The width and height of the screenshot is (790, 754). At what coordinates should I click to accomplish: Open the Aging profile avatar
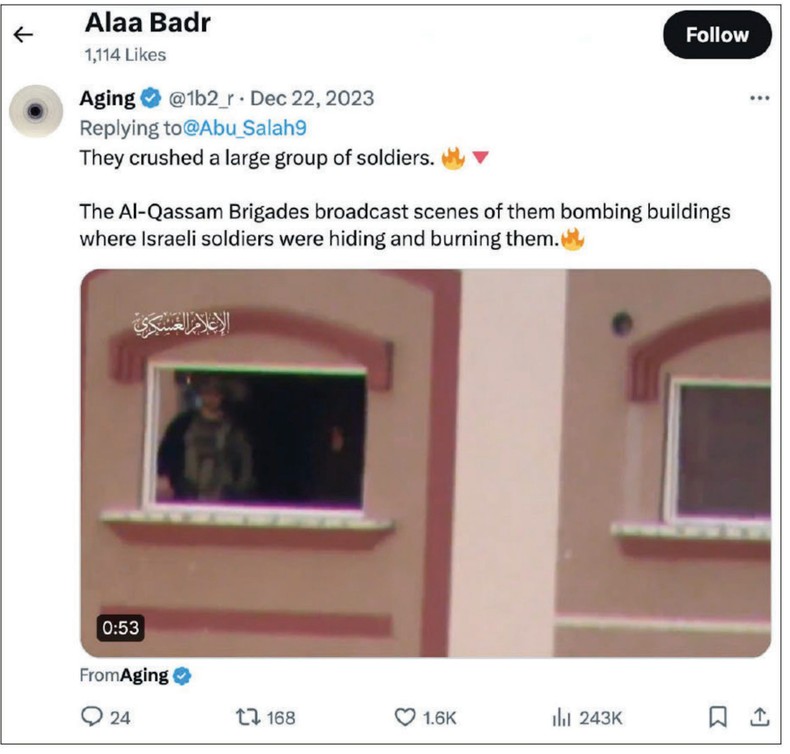coord(36,111)
